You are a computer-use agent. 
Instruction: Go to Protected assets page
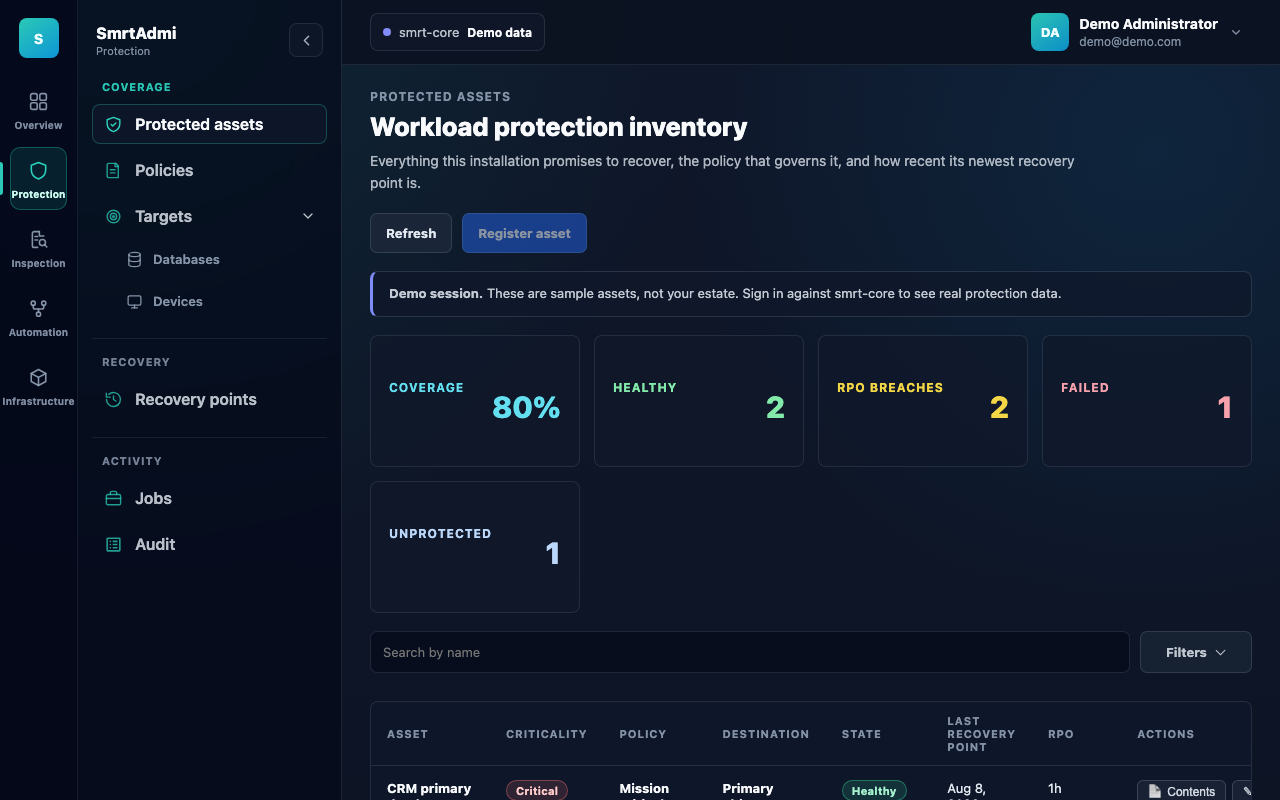209,124
